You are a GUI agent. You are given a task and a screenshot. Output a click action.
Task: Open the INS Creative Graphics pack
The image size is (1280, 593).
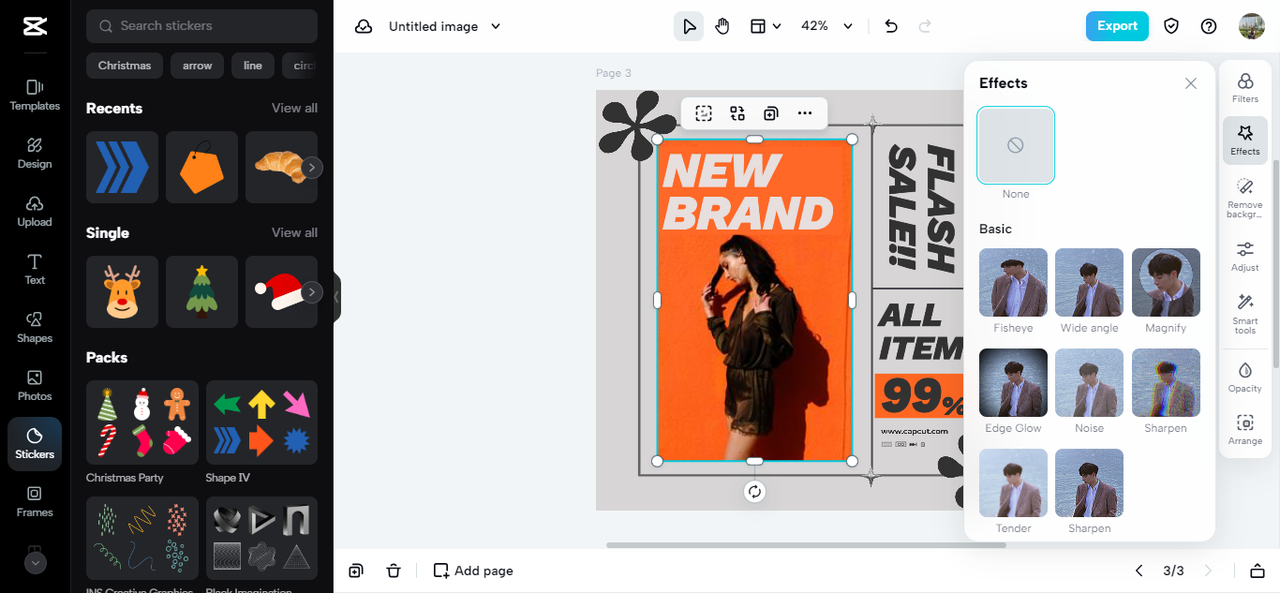142,538
